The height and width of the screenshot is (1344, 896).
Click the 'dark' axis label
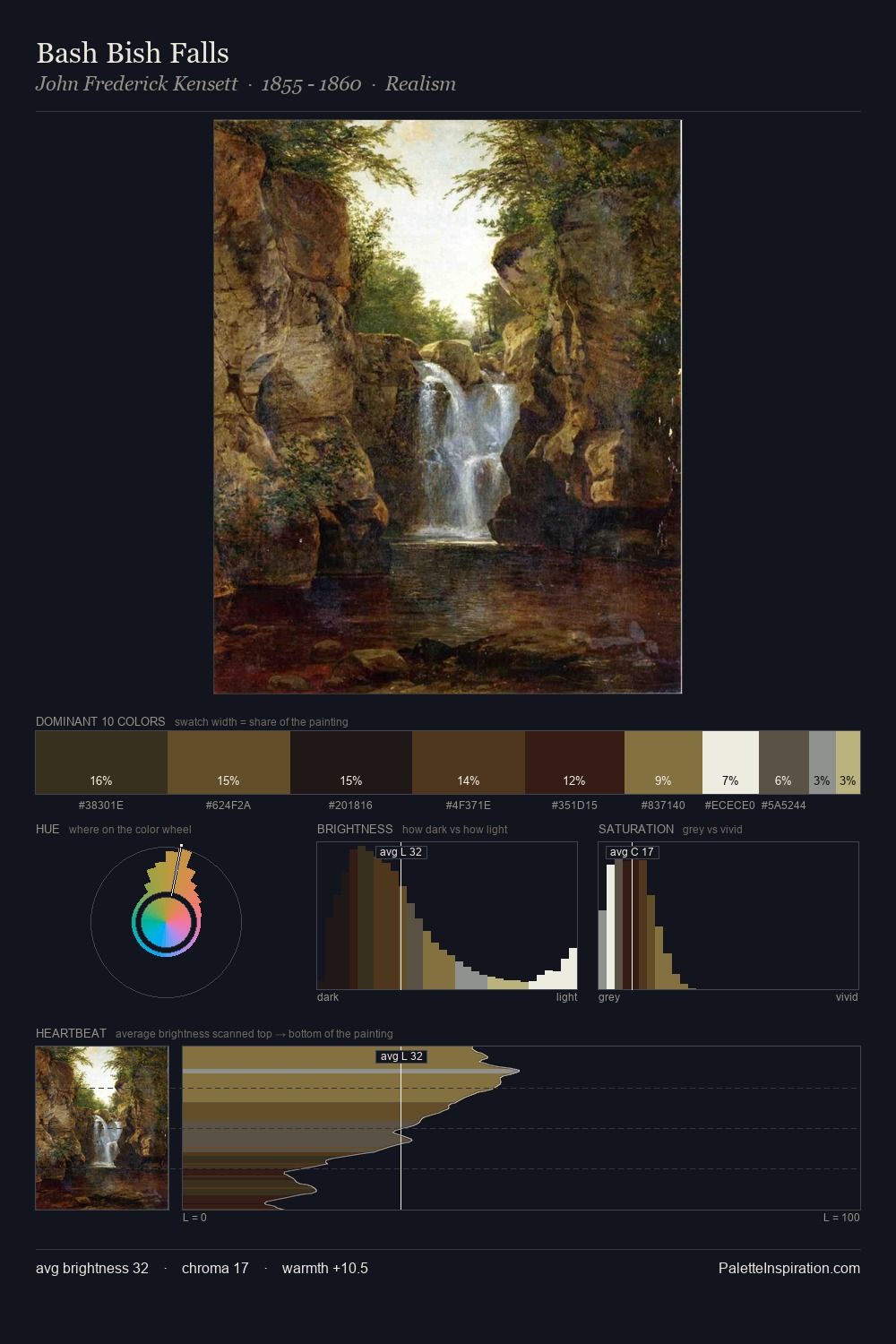pos(328,997)
